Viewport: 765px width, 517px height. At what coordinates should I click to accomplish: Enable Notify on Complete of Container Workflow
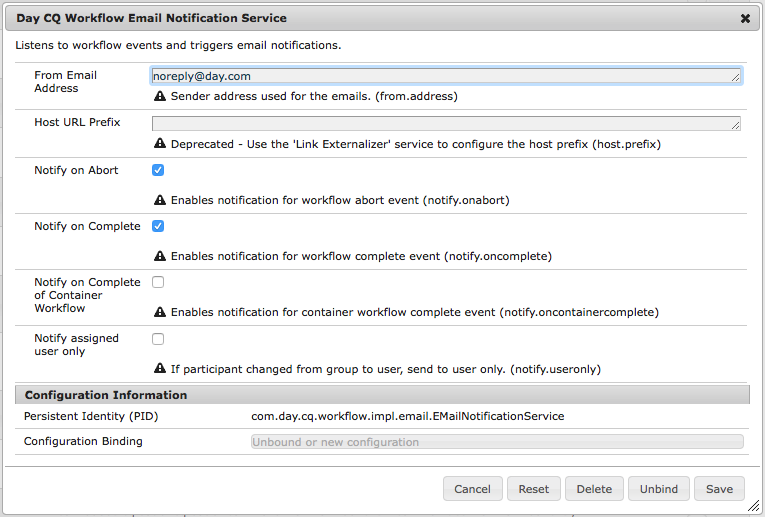158,283
